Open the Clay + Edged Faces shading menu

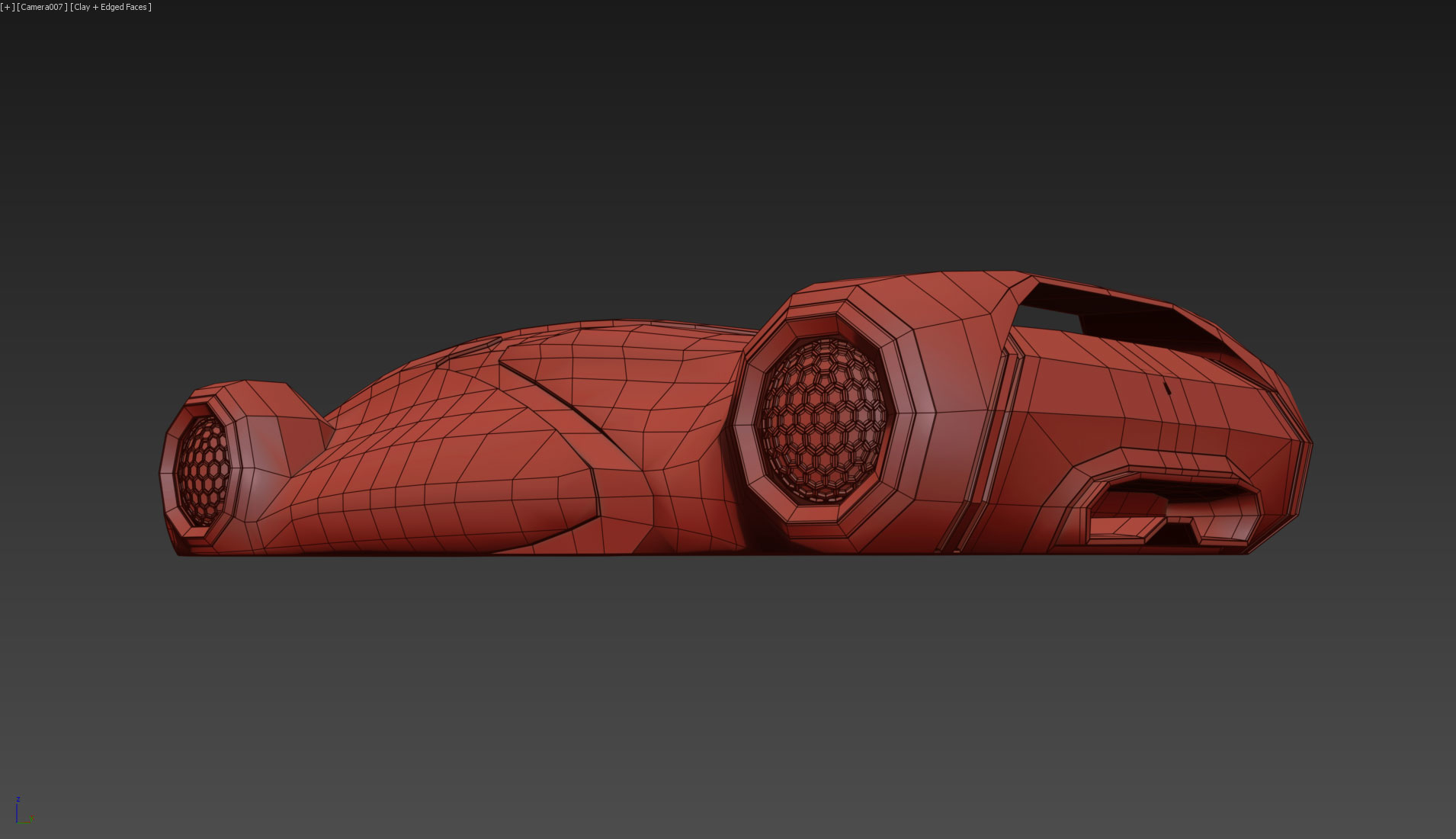(x=111, y=7)
